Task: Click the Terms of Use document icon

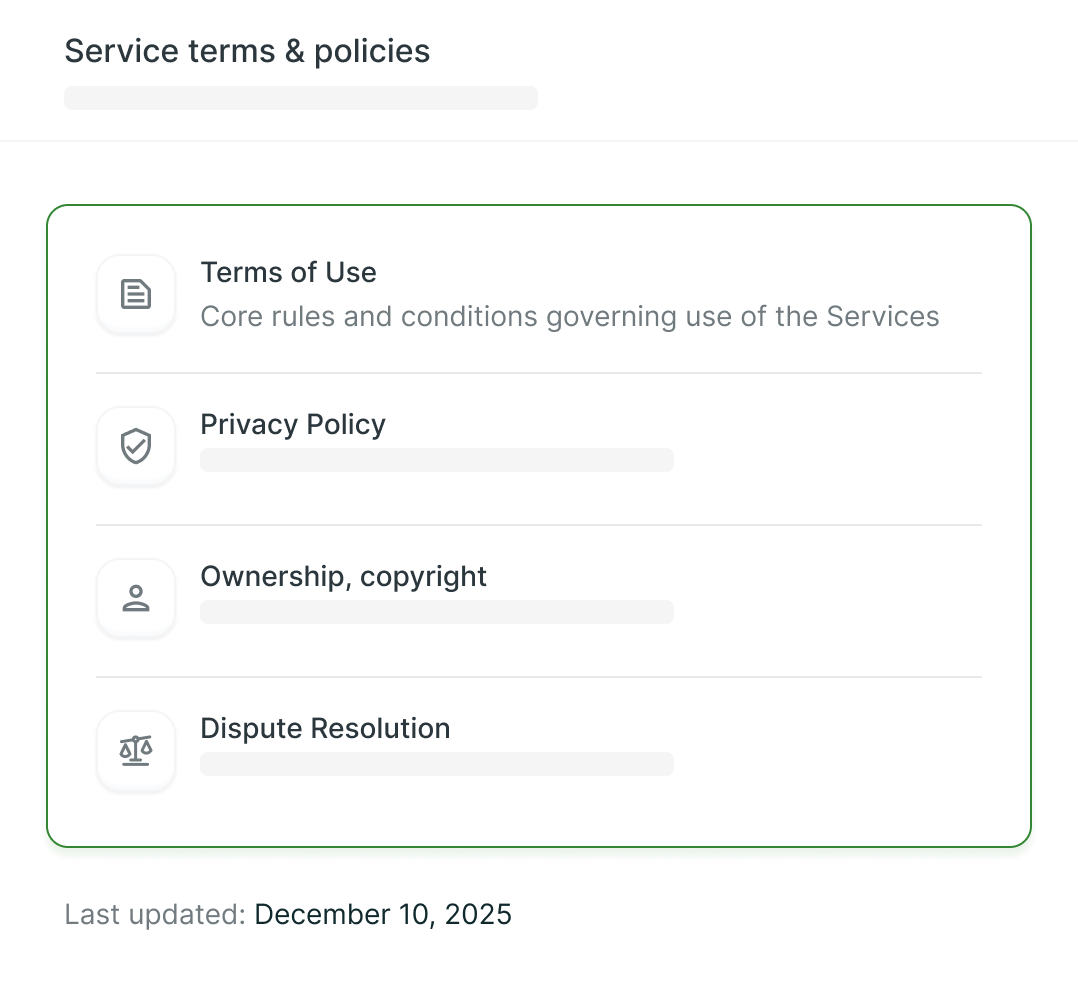Action: [135, 294]
